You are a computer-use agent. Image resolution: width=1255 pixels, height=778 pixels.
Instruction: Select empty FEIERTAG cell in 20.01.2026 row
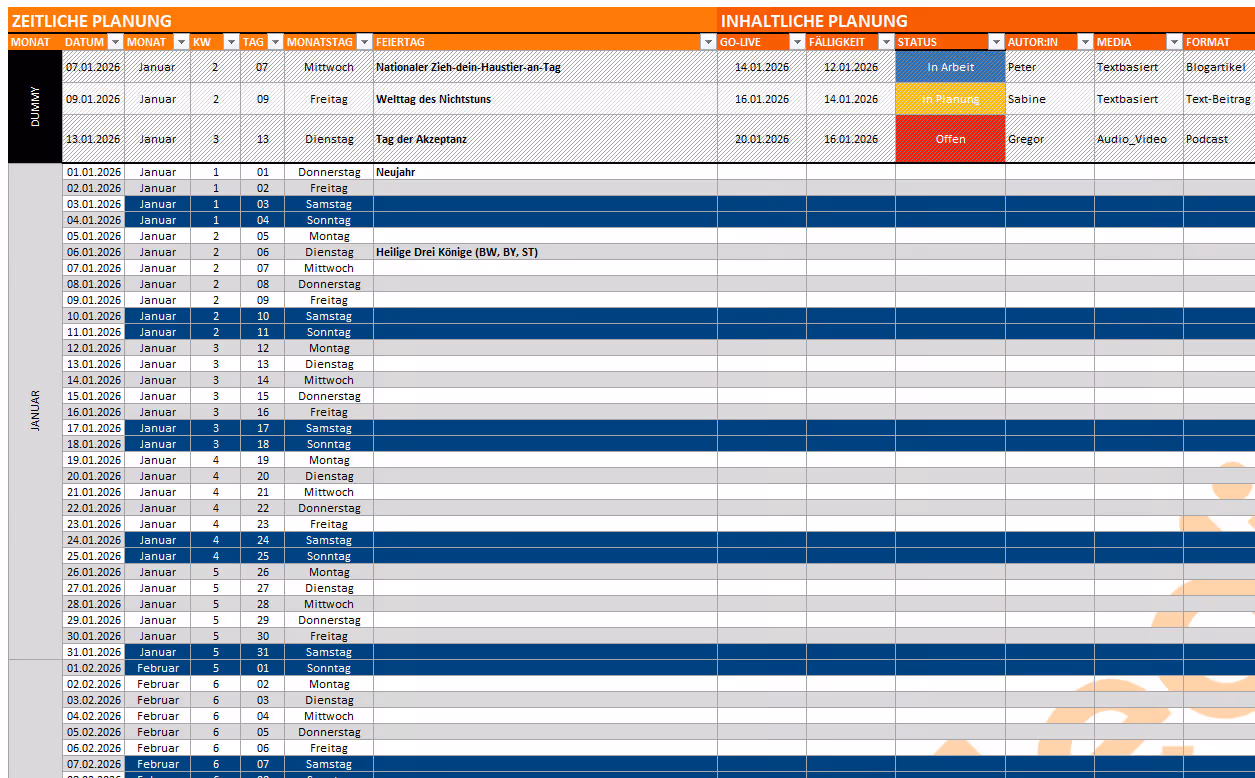coord(545,476)
